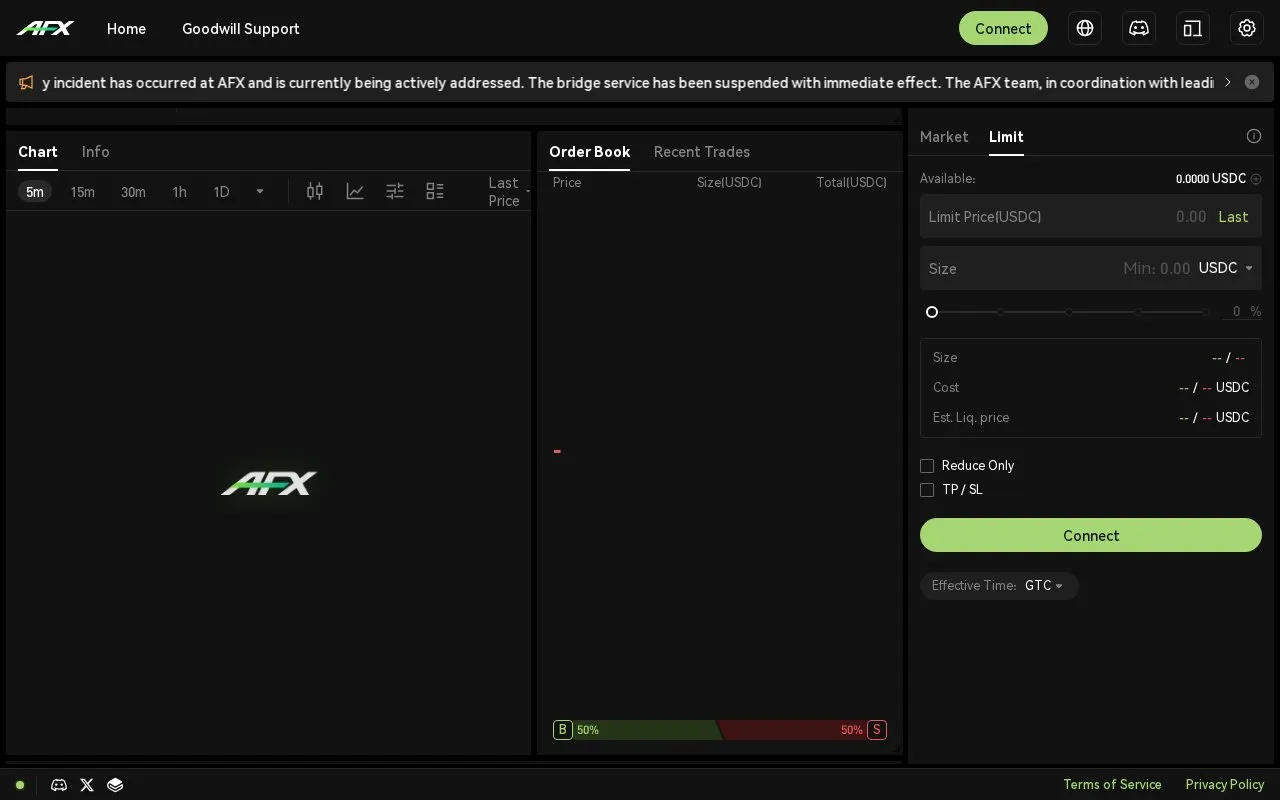Switch to the Info tab
1280x800 pixels.
tap(96, 152)
